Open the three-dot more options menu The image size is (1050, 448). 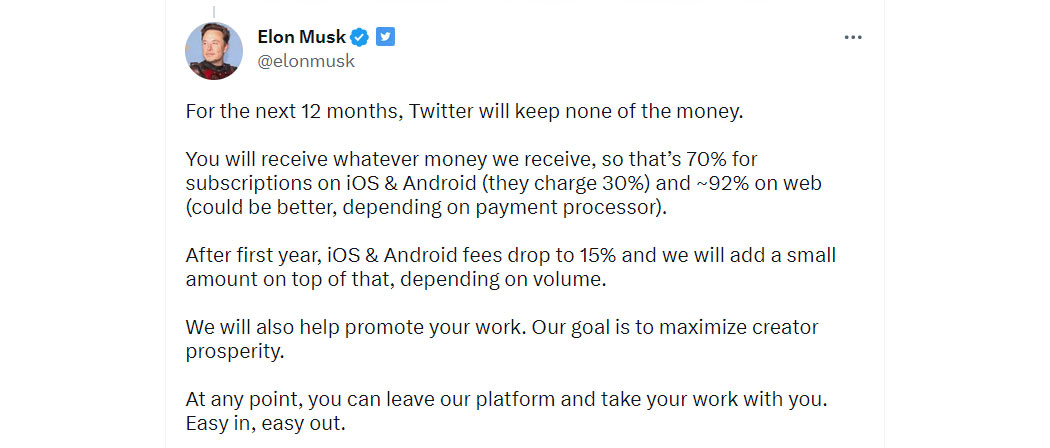[x=852, y=38]
